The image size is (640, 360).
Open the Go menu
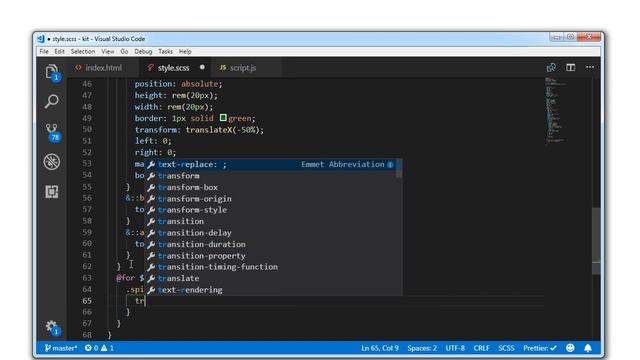(124, 51)
